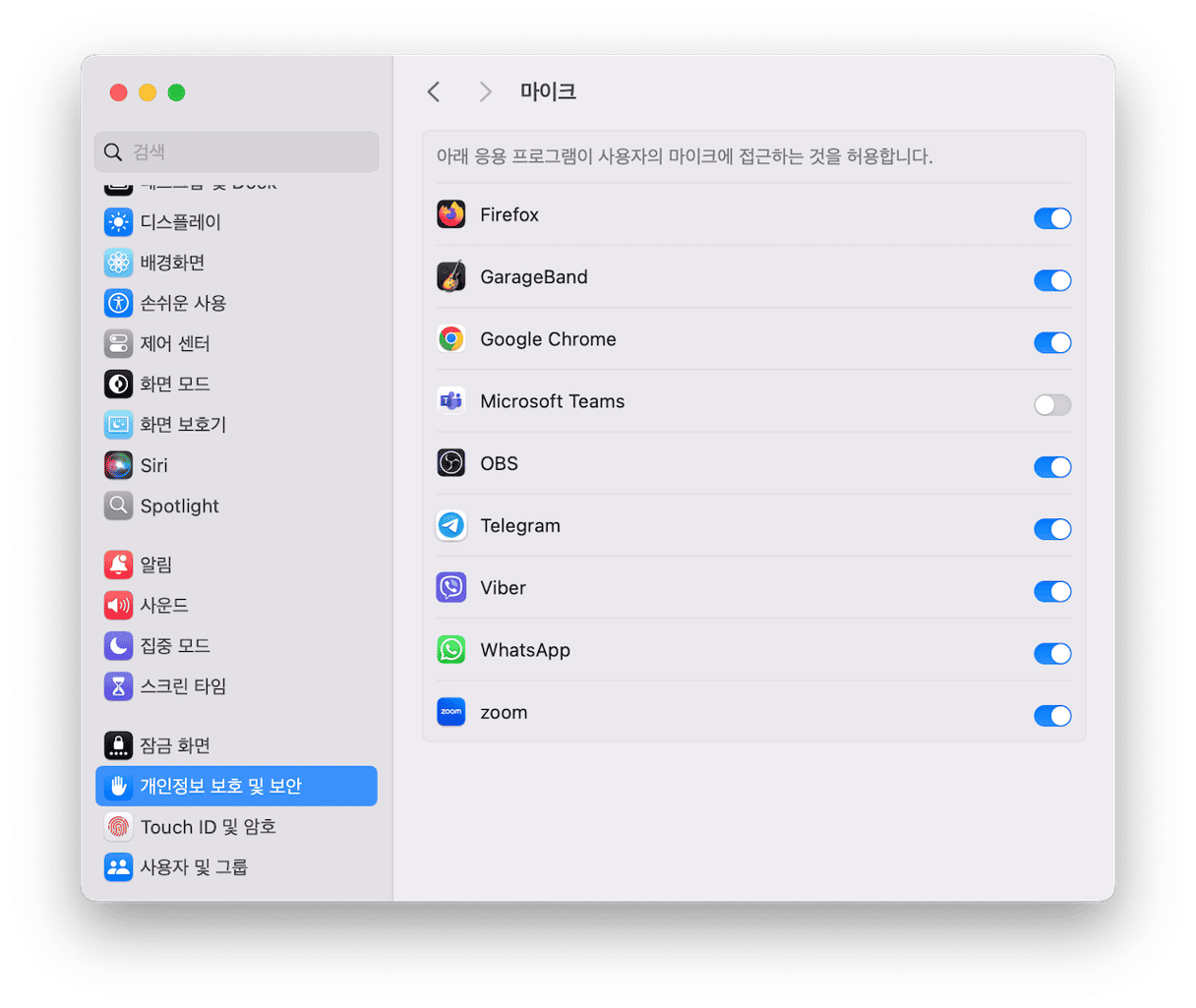Click the 검색 search field
This screenshot has height=1008, width=1196.
[236, 152]
